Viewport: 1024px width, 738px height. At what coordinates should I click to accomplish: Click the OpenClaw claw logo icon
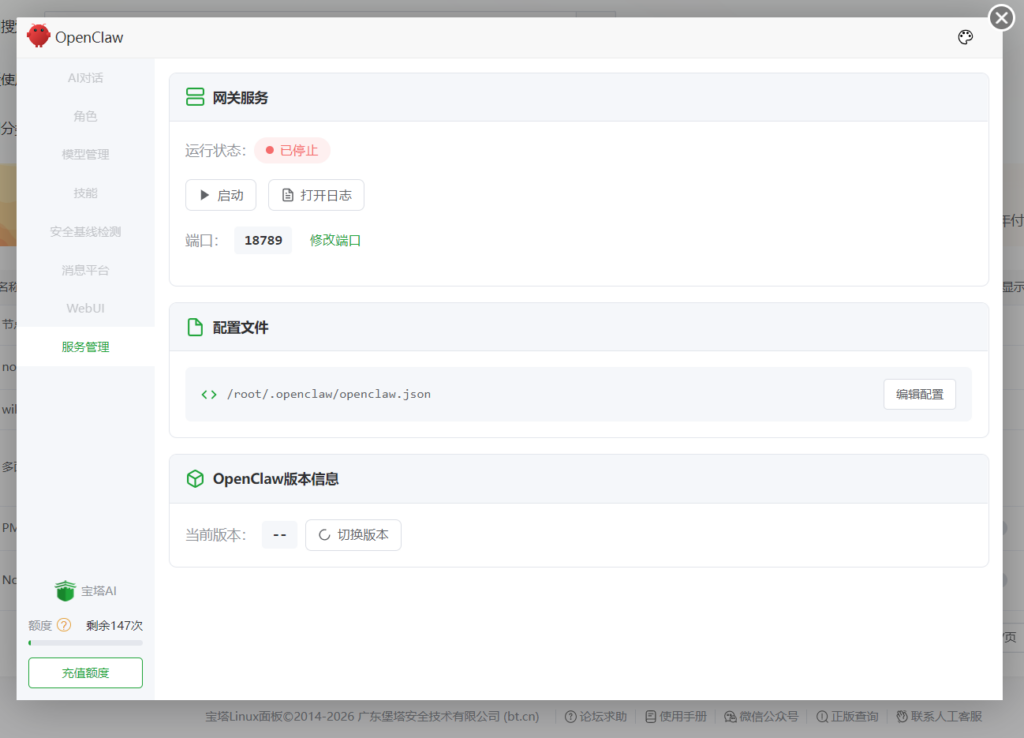37,35
